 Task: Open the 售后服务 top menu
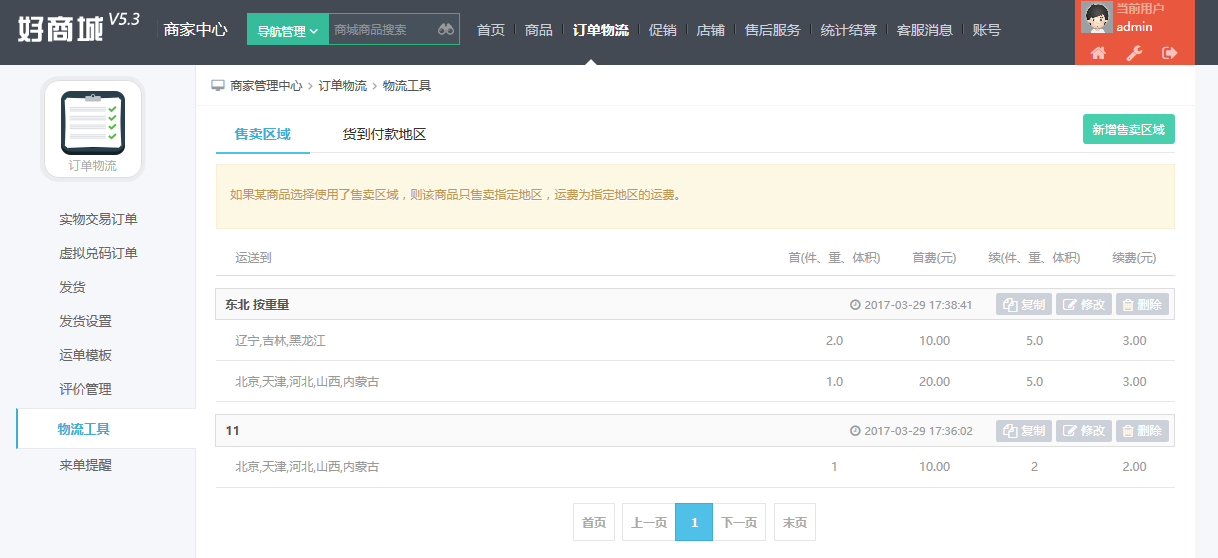[x=773, y=30]
